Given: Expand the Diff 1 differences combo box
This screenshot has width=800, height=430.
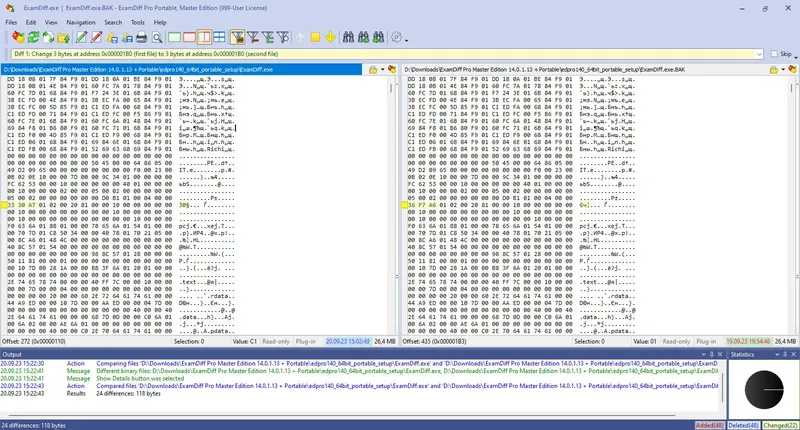Looking at the screenshot, I should (759, 54).
